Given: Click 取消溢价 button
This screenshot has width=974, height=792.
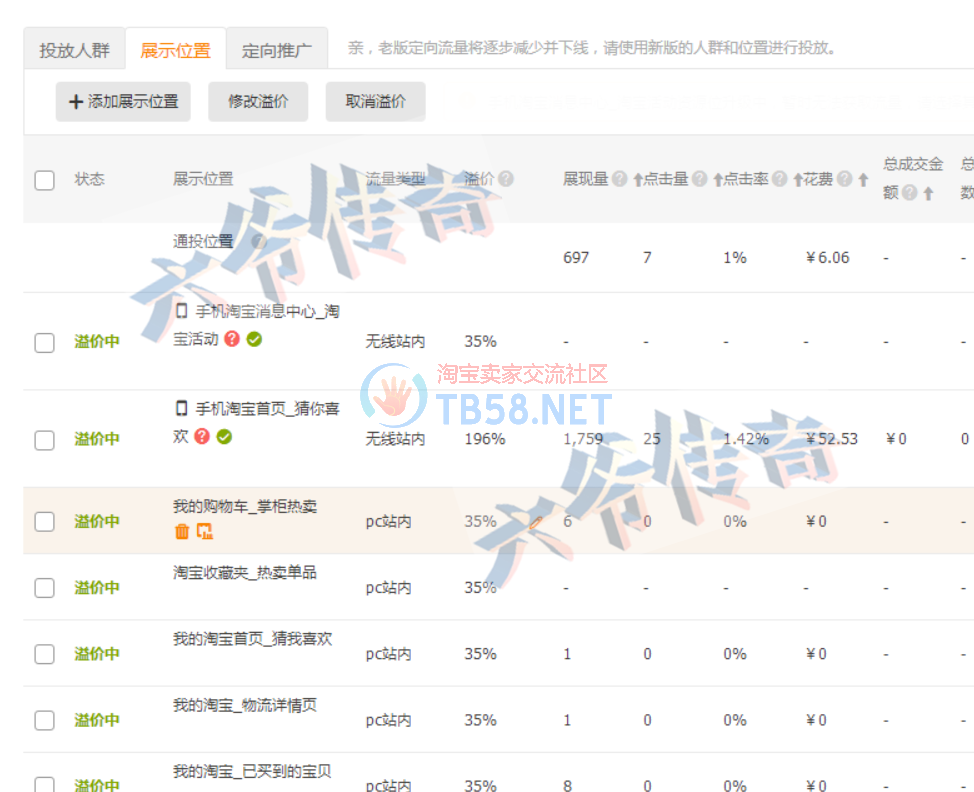Looking at the screenshot, I should click(x=376, y=101).
